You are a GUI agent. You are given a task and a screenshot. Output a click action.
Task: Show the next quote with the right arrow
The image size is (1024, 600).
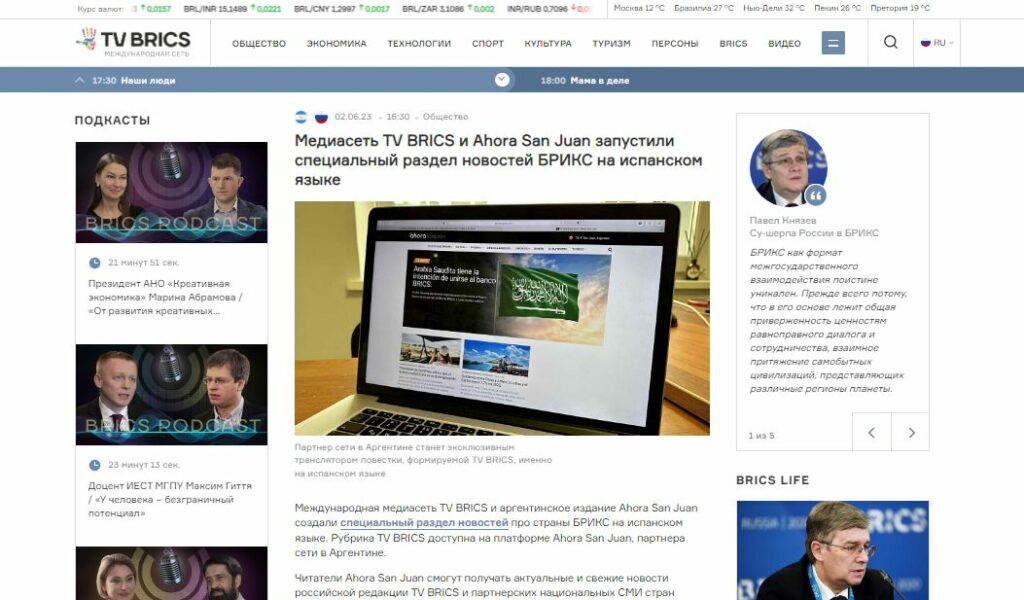(911, 432)
